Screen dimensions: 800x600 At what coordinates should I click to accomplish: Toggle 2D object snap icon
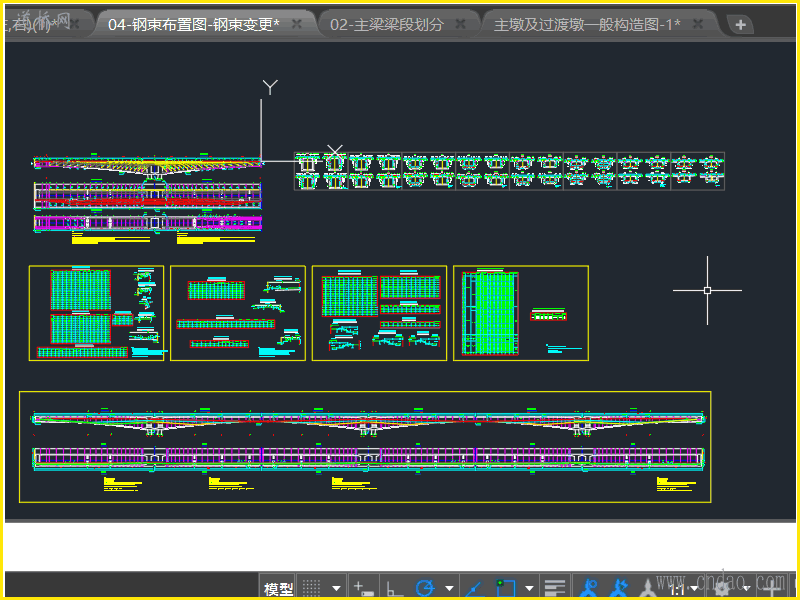click(506, 588)
